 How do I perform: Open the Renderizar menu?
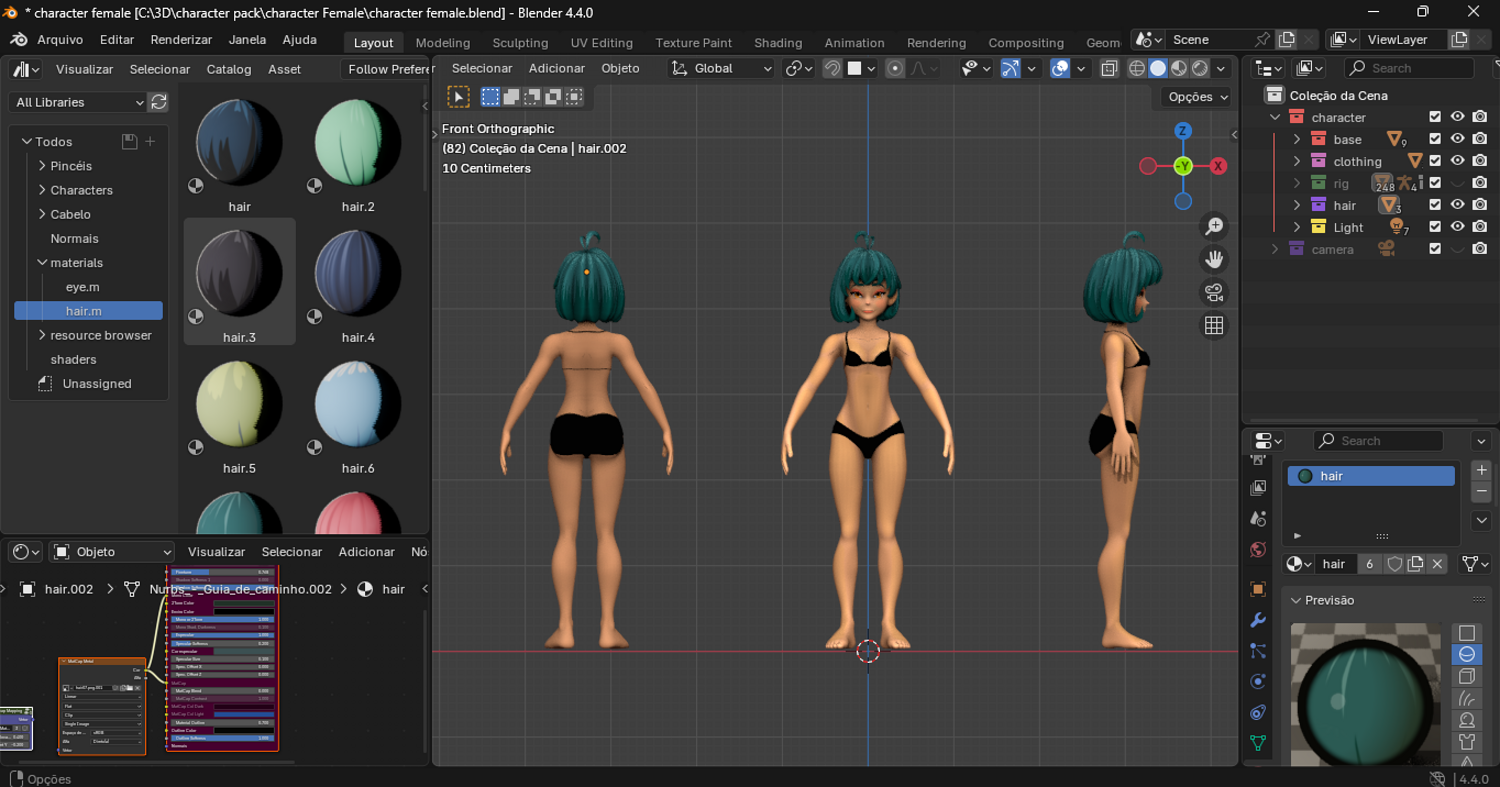181,40
